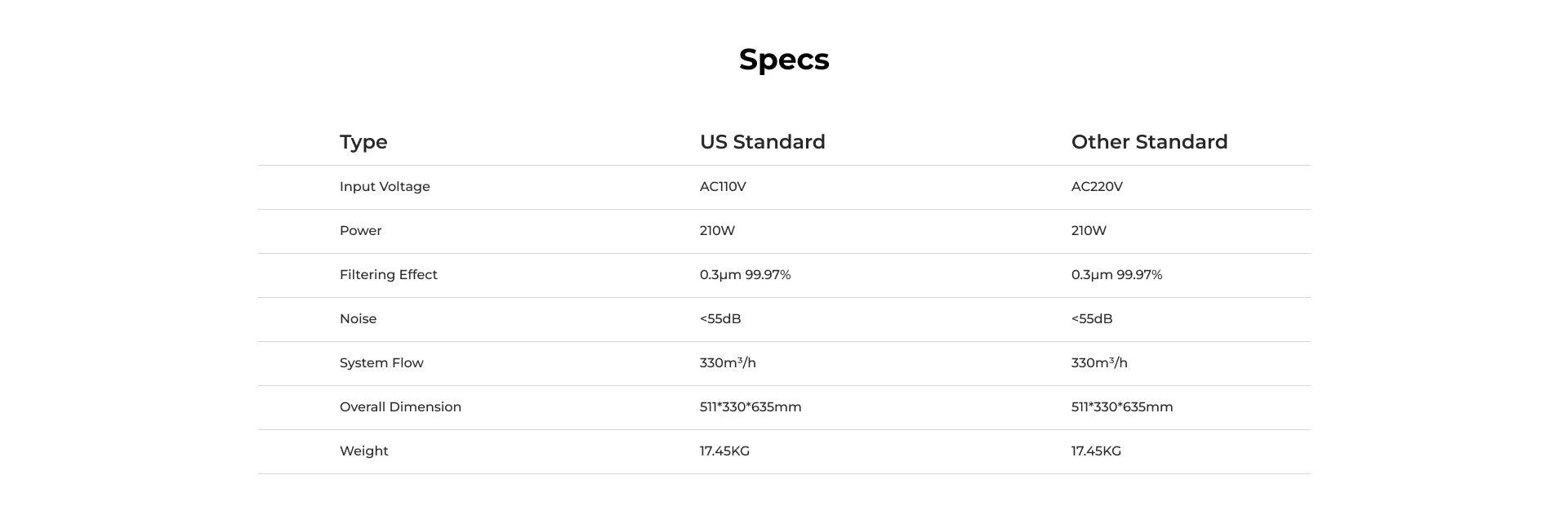Screen dimensions: 1568x515
Task: Select the US Standard column header
Action: coord(762,142)
